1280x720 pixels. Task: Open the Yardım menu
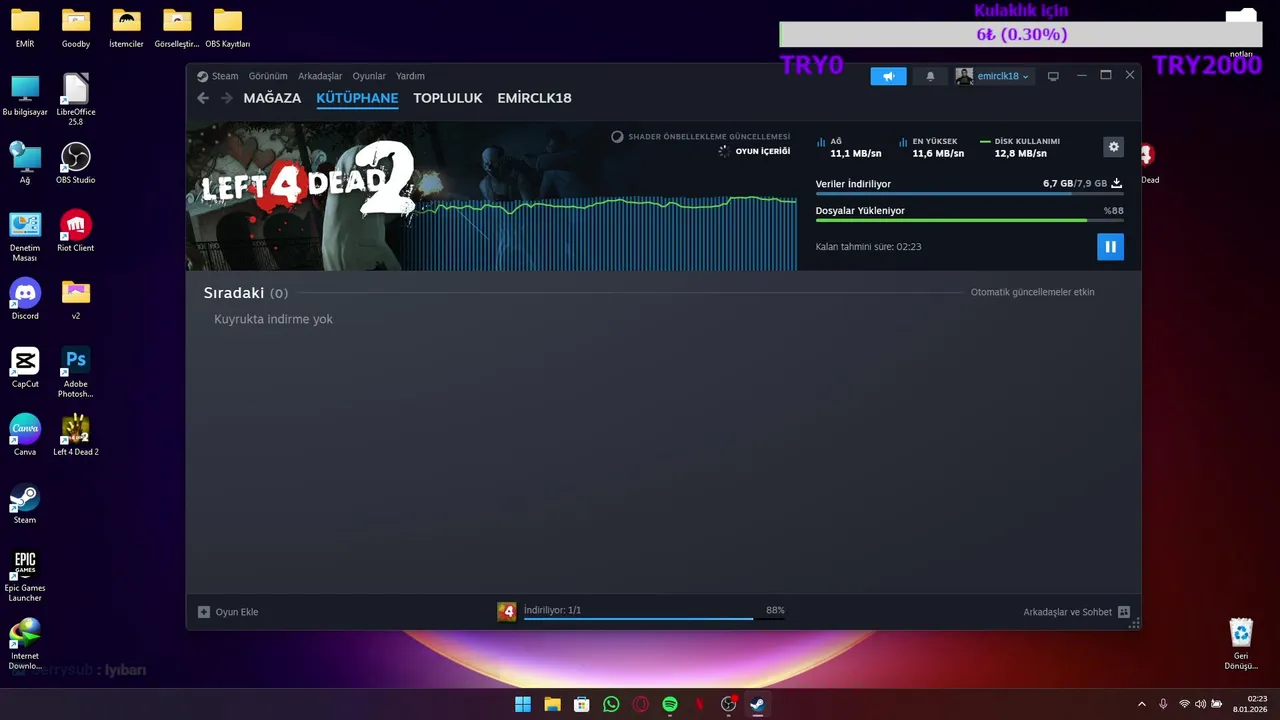tap(410, 76)
